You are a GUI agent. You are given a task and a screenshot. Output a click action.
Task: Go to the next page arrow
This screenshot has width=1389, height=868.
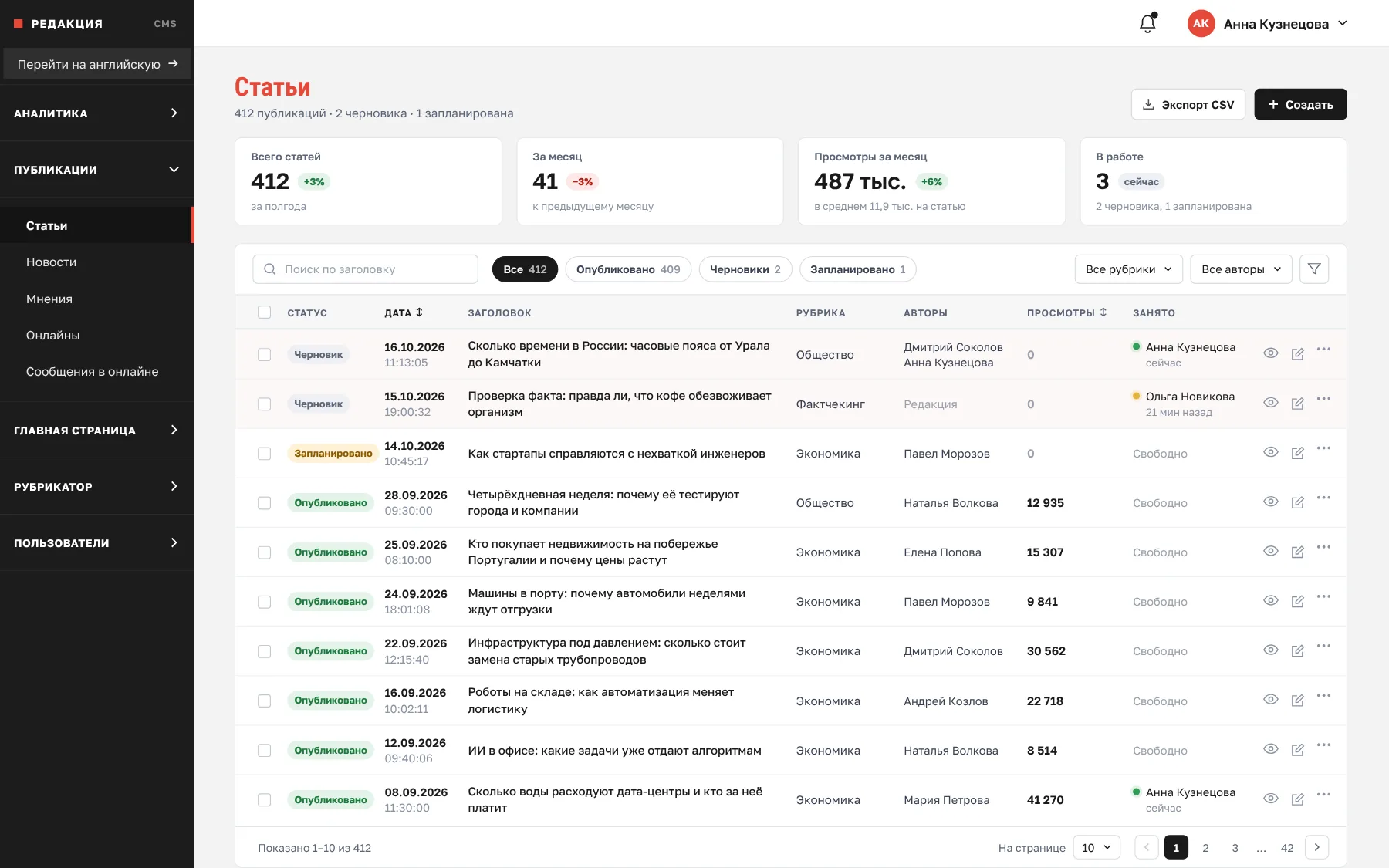tap(1316, 847)
